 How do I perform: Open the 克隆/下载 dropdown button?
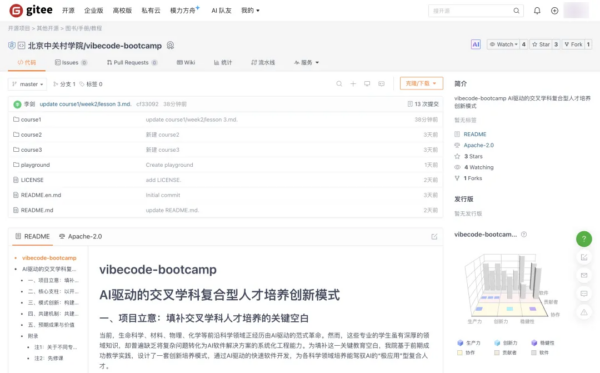(421, 83)
